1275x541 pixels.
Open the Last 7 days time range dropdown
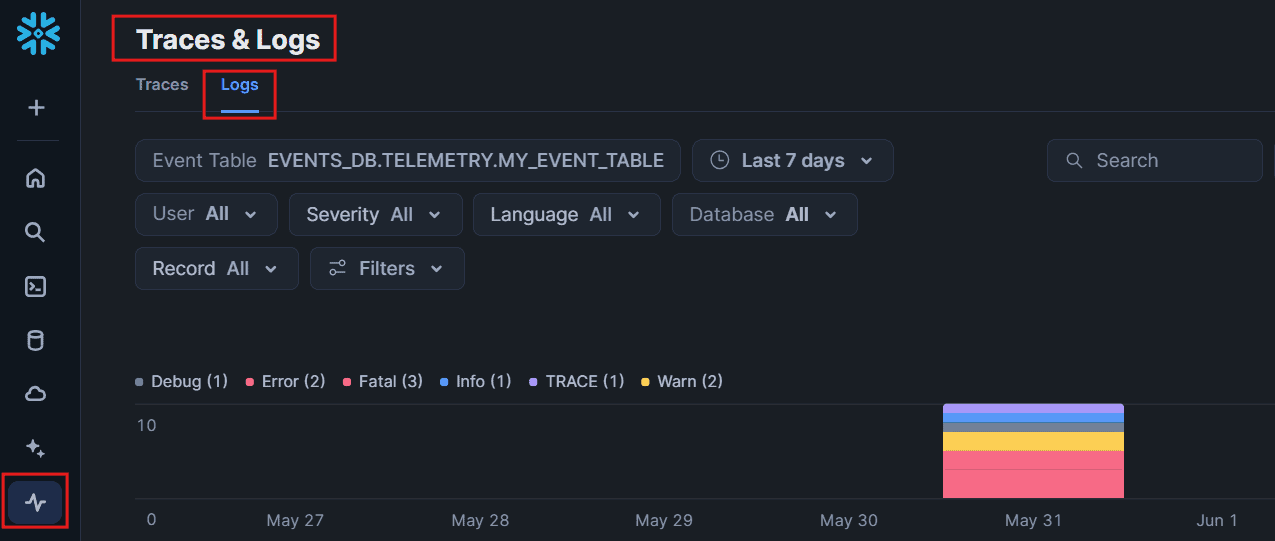[x=792, y=160]
